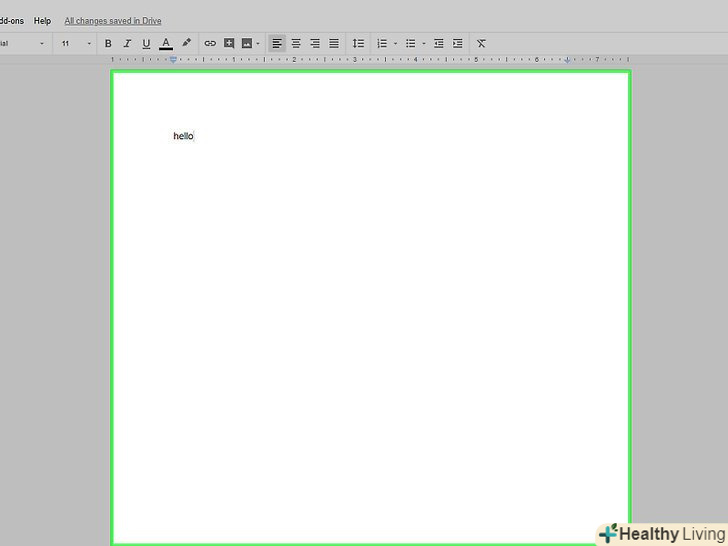
Task: Add a comment using the toolbar icon
Action: tap(229, 43)
